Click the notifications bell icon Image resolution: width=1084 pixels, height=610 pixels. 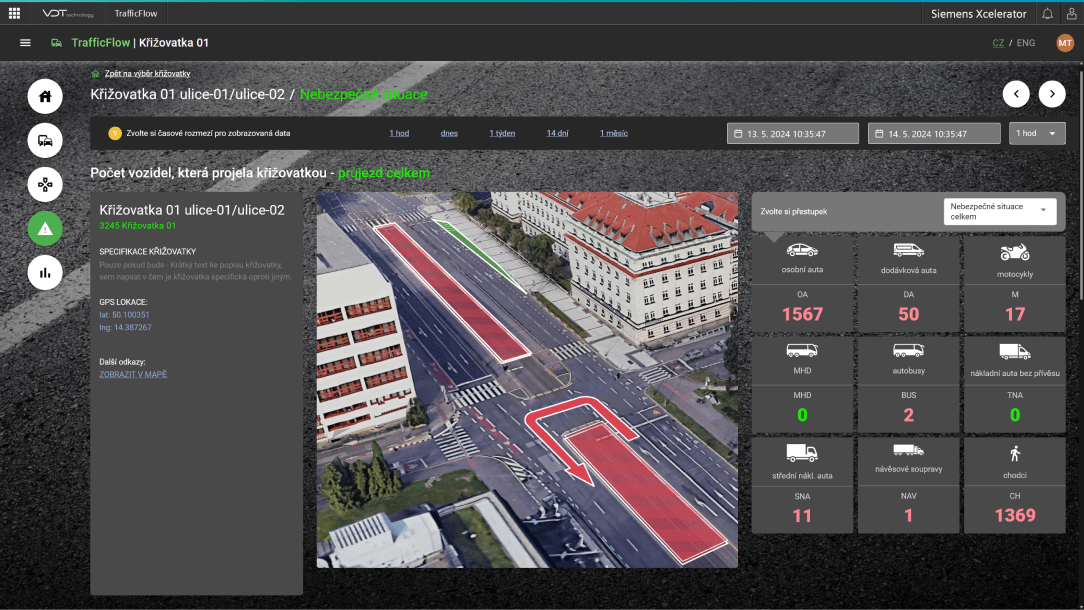(1047, 14)
